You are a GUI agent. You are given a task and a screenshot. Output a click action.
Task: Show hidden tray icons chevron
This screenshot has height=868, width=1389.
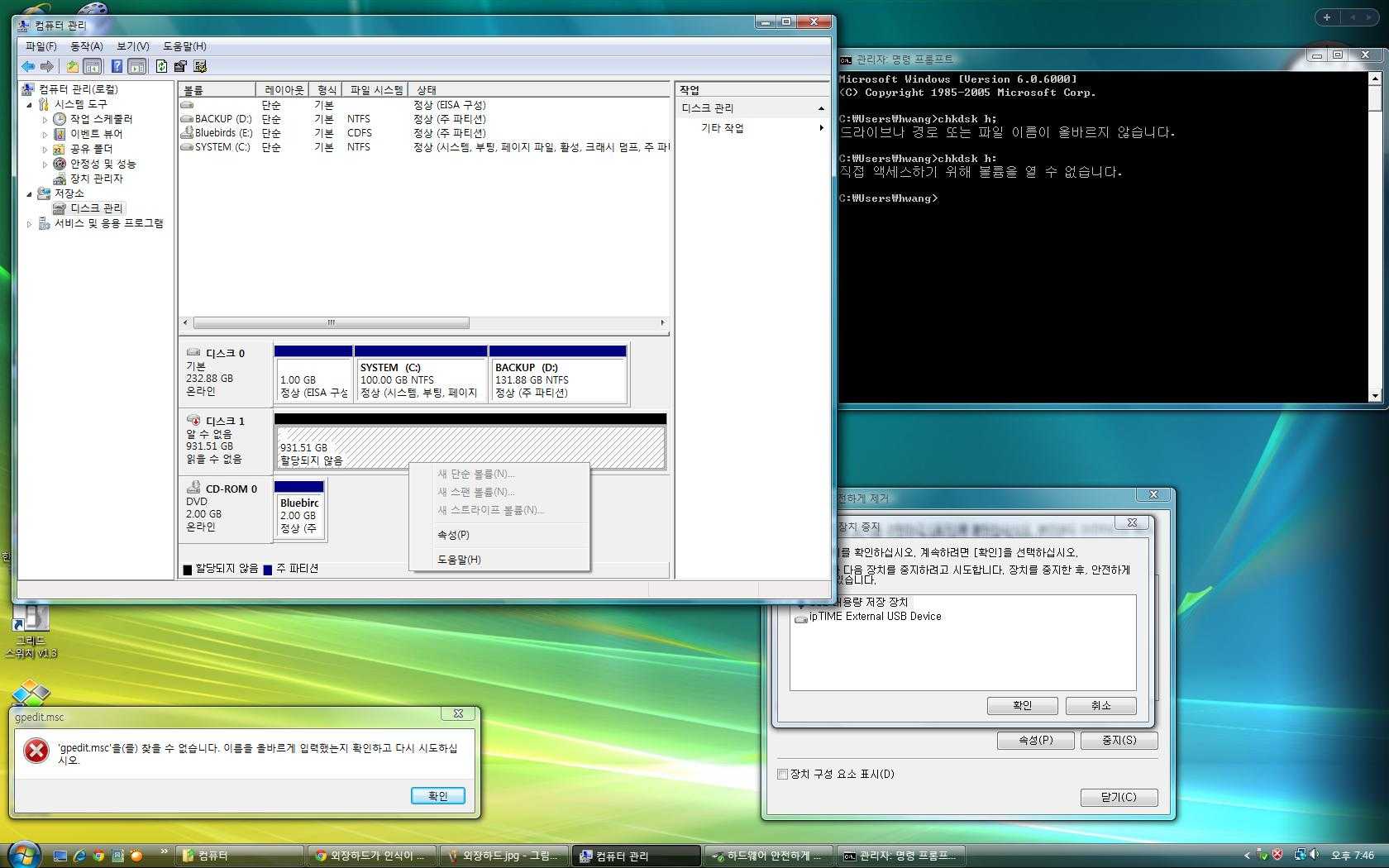click(x=1247, y=856)
